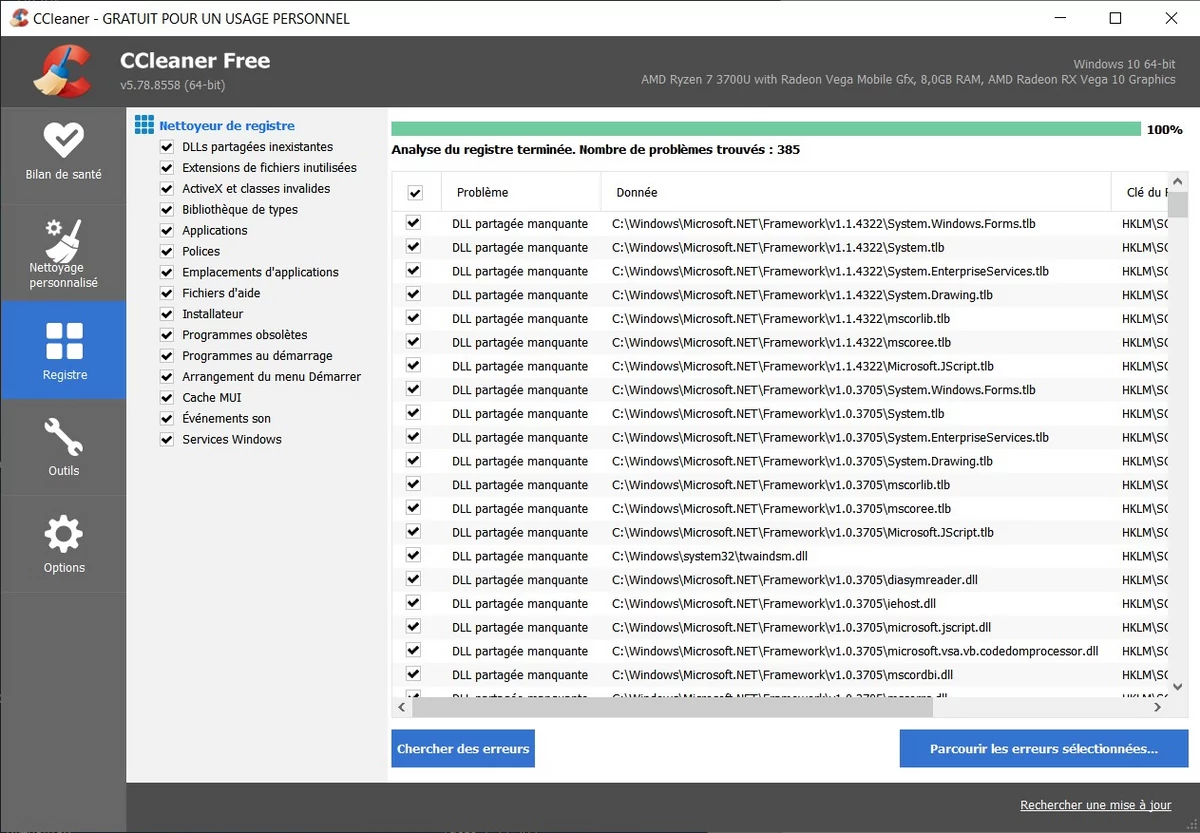Toggle Services Windows checkbox
This screenshot has height=833, width=1200.
tap(167, 440)
